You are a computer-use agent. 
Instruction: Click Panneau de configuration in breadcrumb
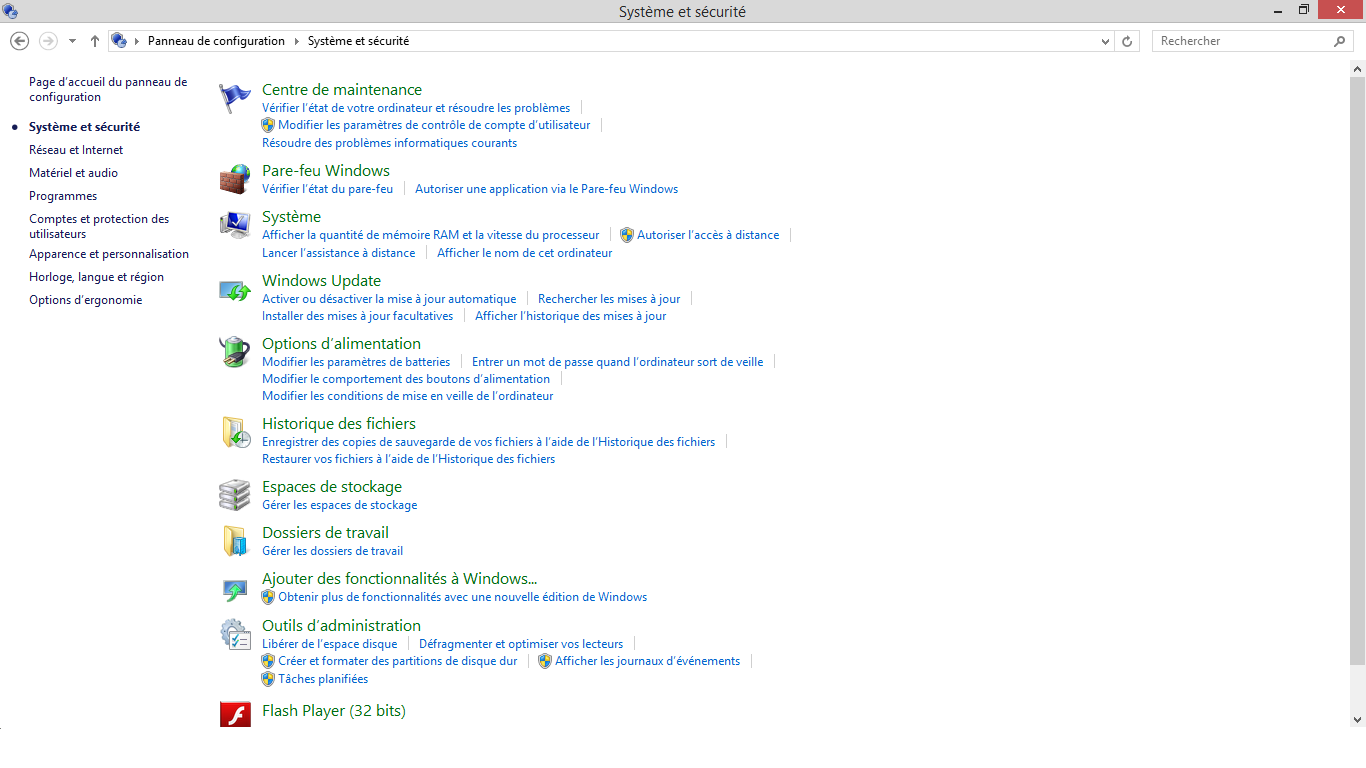click(216, 41)
